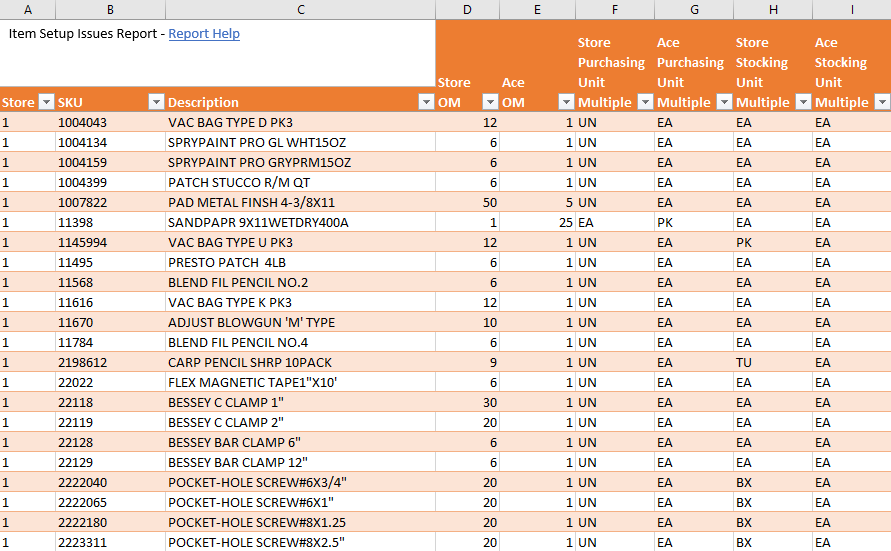891x551 pixels.
Task: Open Store Purchasing Unit Multiple filter dropdown
Action: [x=645, y=102]
